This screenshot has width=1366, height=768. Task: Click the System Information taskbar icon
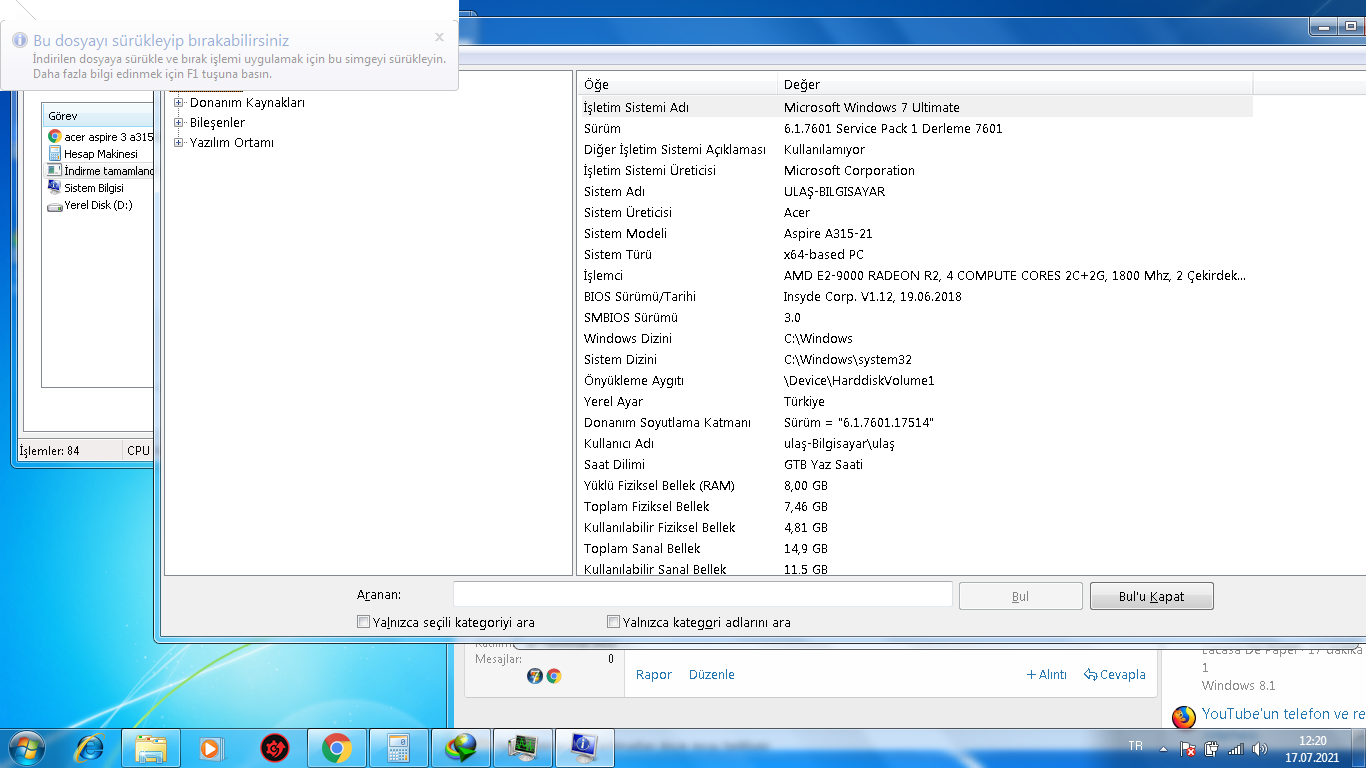tap(585, 748)
